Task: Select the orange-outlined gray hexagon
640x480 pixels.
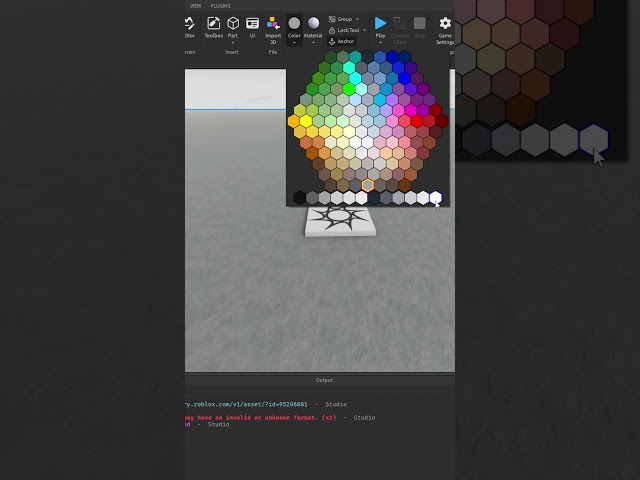Action: [x=368, y=185]
